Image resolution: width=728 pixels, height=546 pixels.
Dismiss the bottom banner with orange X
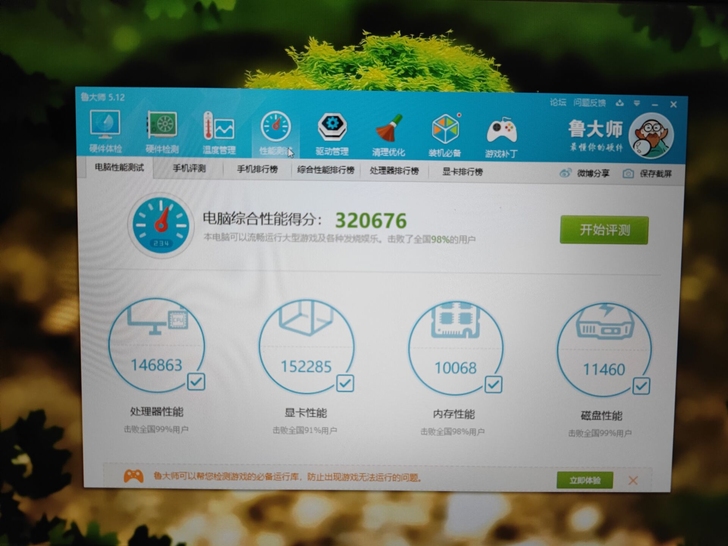pyautogui.click(x=633, y=481)
